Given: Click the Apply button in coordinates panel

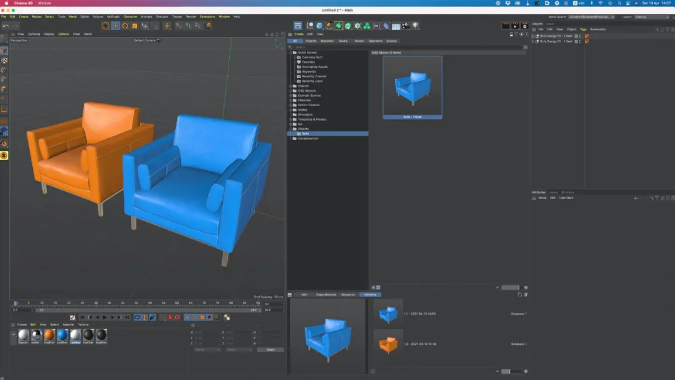Looking at the screenshot, I should coord(270,350).
